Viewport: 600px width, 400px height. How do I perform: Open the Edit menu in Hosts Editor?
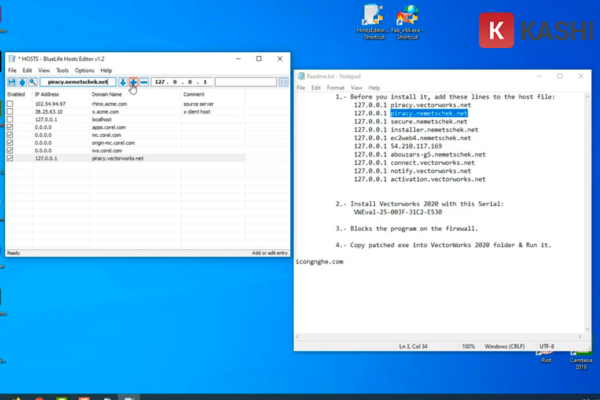[27, 70]
